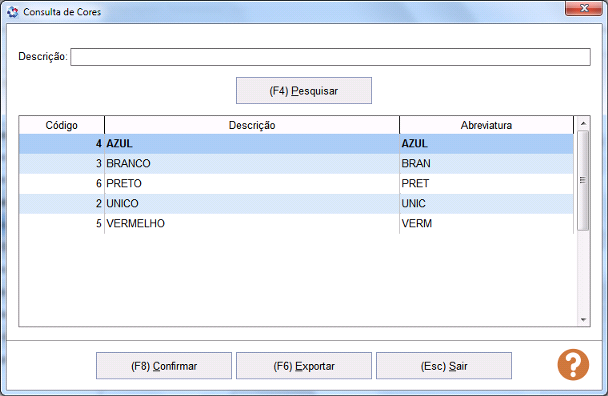Click the BRAN abbreviation cell
This screenshot has height=396, width=608.
(x=486, y=164)
